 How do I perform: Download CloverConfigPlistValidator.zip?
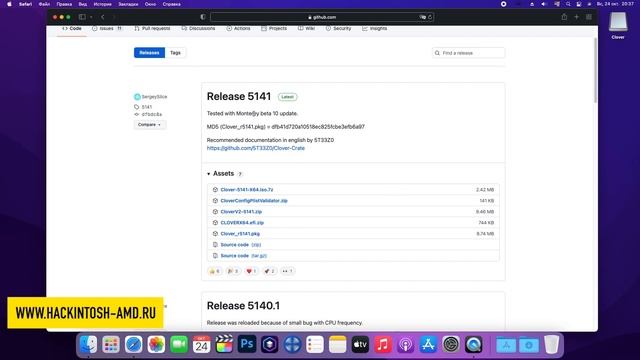(254, 201)
